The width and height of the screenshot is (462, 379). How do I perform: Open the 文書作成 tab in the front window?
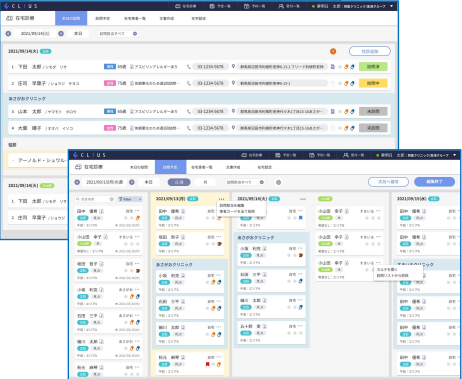coord(233,167)
